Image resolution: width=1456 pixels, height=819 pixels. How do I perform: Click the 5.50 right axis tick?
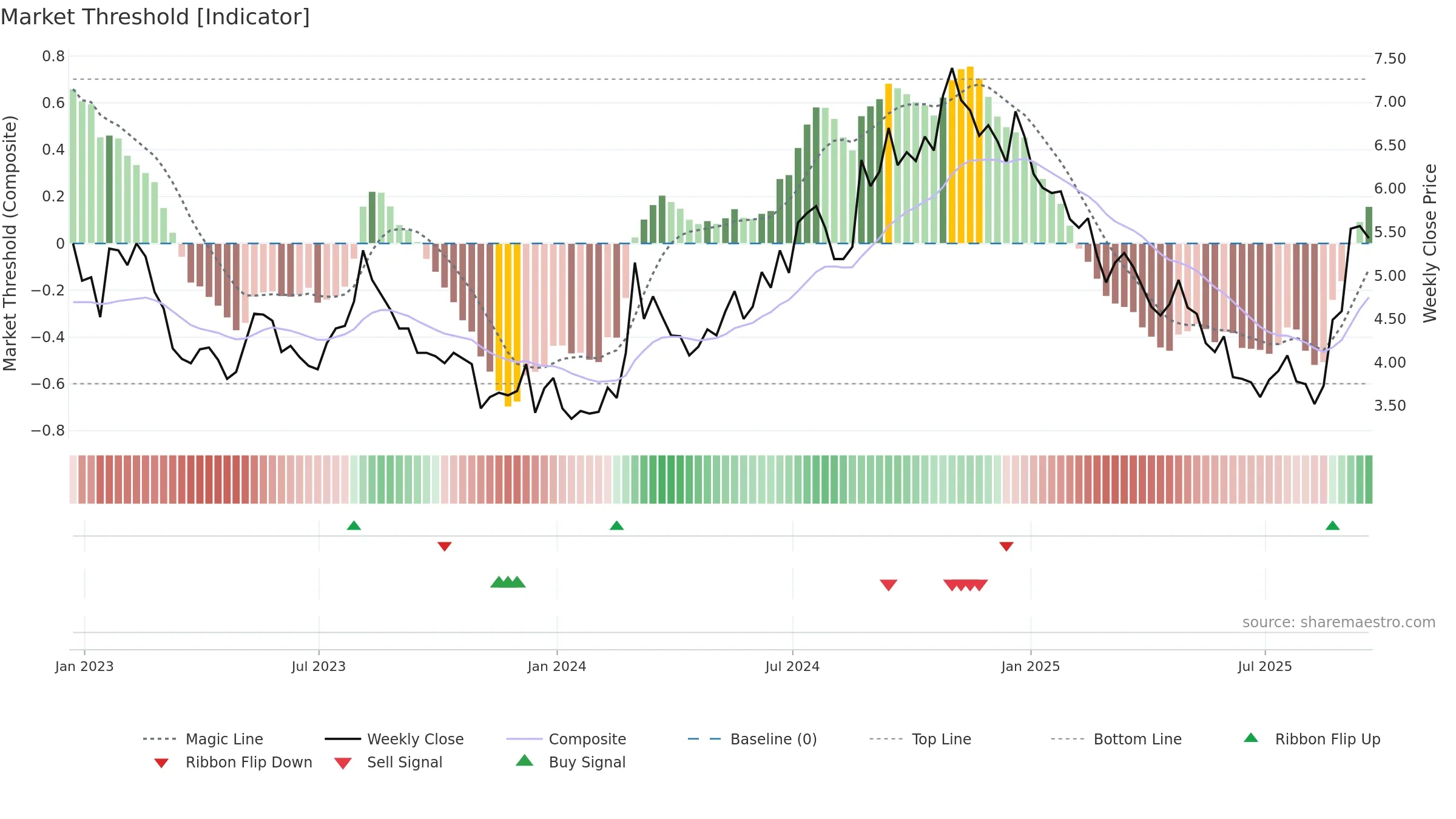click(1390, 232)
